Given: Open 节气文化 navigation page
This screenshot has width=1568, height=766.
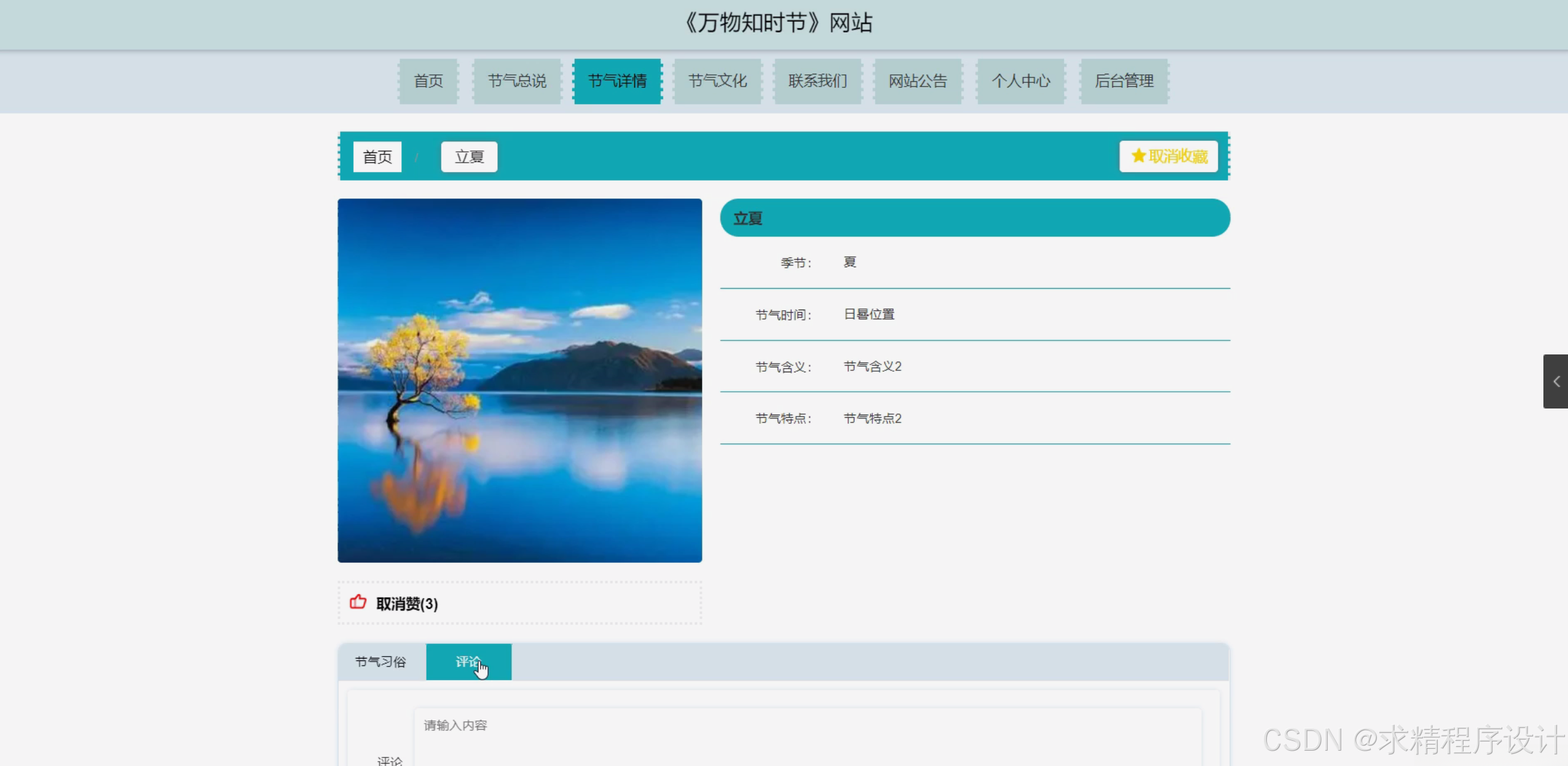Looking at the screenshot, I should tap(717, 81).
